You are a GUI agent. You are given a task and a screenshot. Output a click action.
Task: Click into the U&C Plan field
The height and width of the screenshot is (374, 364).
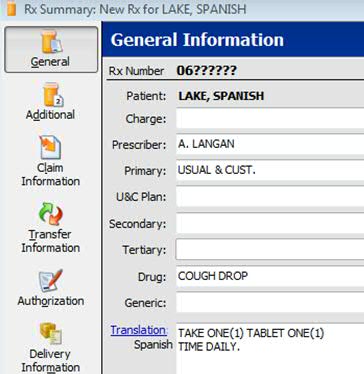coord(270,197)
